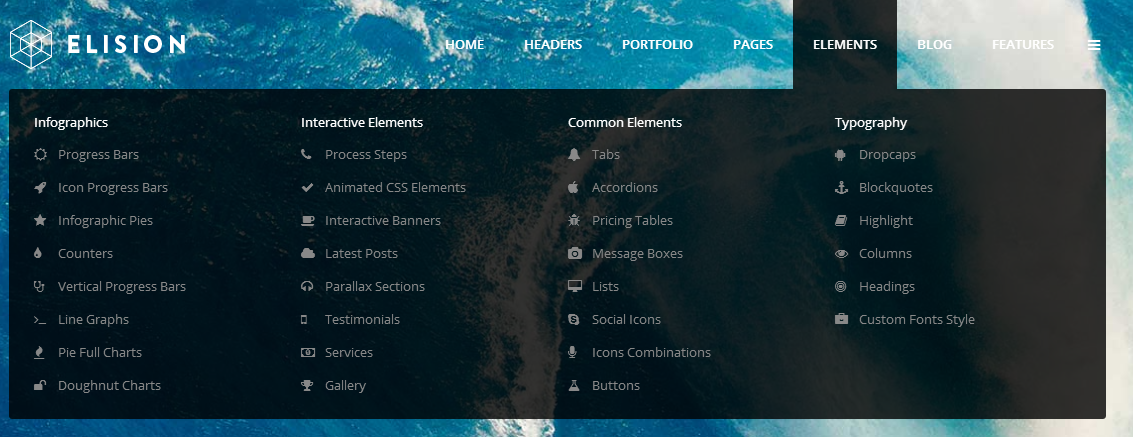Expand the Pages navigation dropdown
Screen dimensions: 1133x437
753,45
